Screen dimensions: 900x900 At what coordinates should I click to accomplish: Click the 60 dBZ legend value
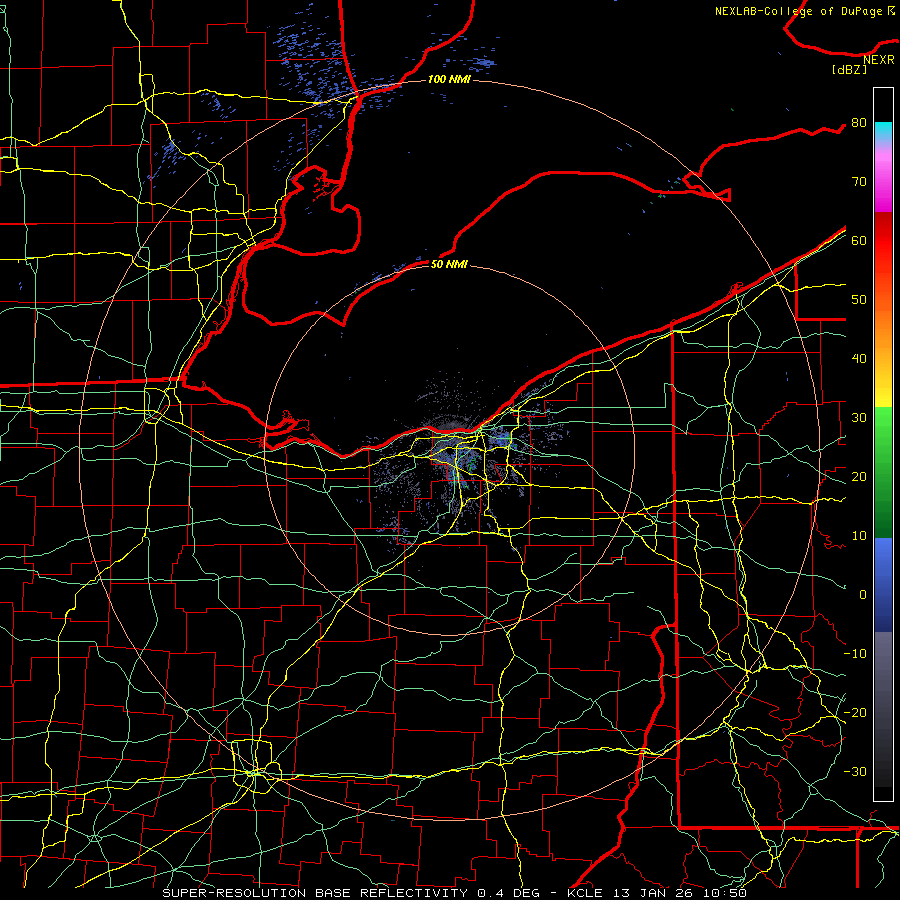coord(859,240)
